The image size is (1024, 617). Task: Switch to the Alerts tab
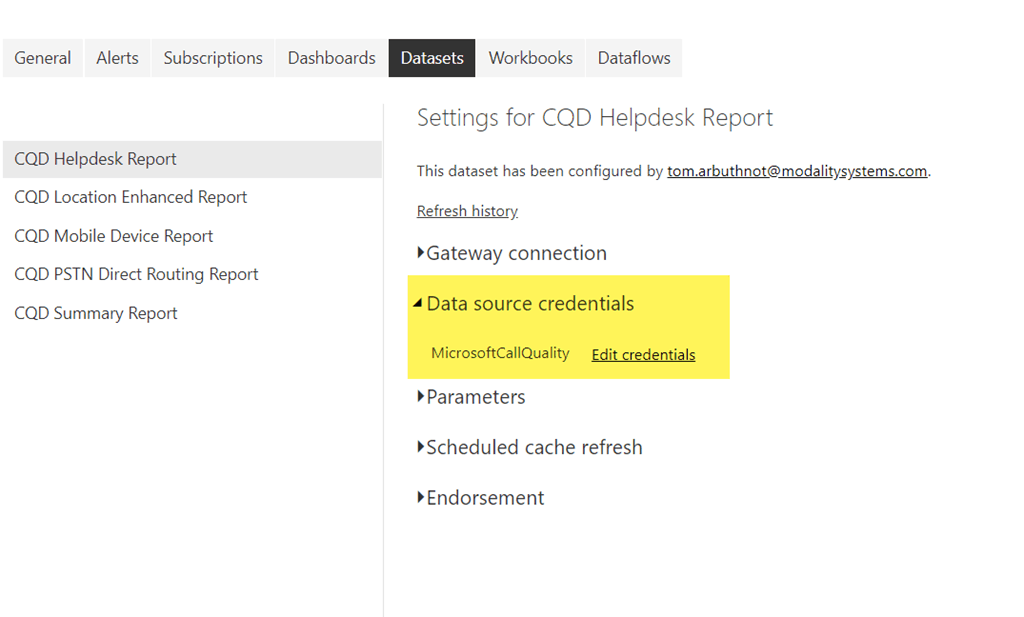117,58
